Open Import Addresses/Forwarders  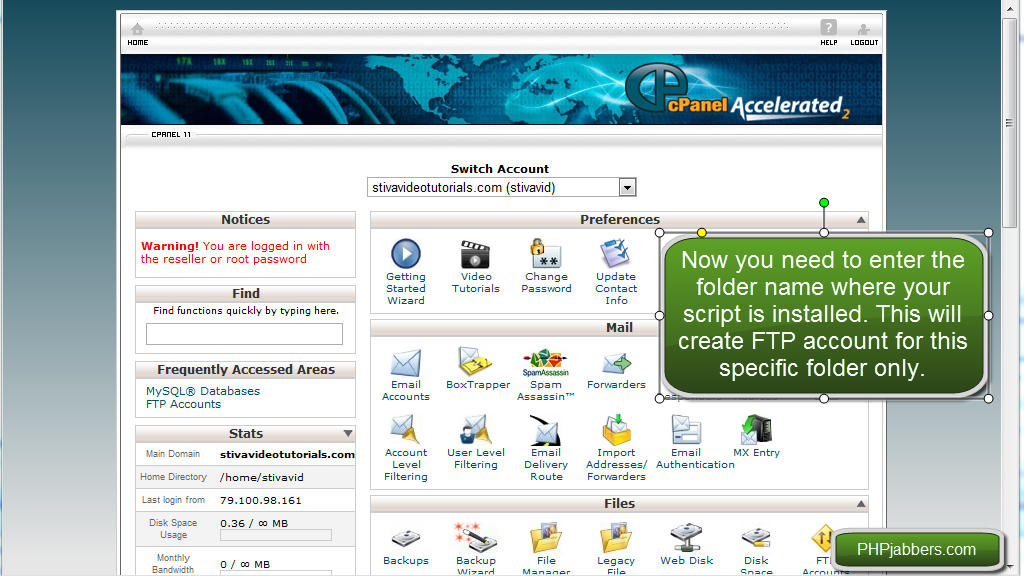point(616,449)
